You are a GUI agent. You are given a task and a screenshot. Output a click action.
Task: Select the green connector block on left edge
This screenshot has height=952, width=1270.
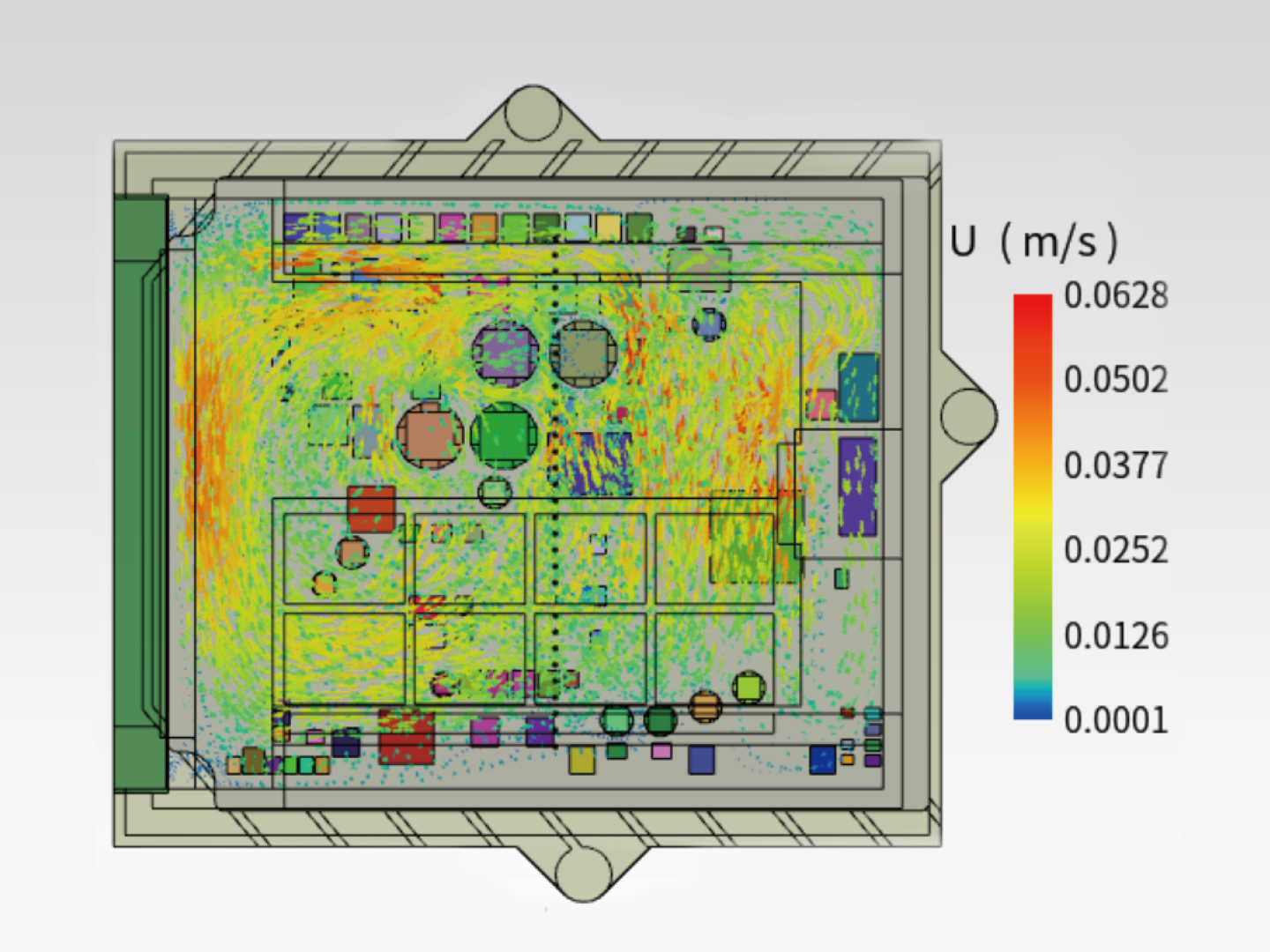[x=139, y=494]
